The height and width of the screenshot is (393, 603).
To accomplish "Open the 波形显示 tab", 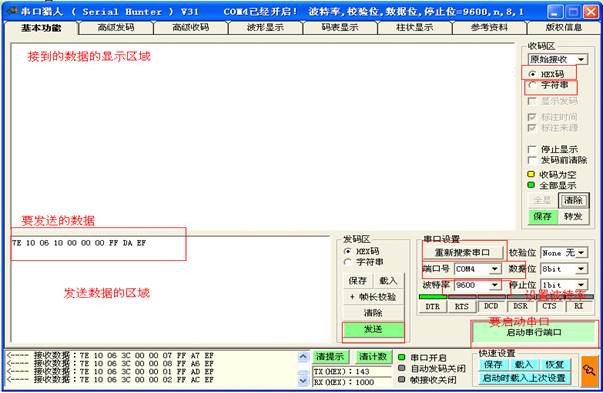I will click(265, 28).
